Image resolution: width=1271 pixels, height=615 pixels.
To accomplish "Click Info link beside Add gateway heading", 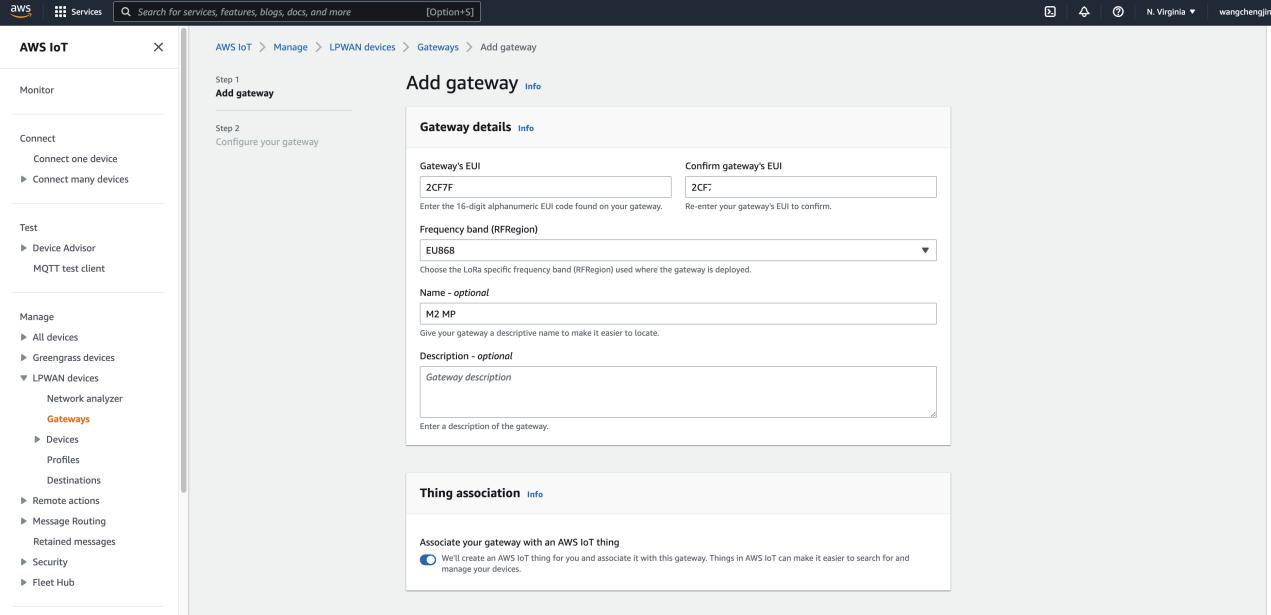I will (x=533, y=86).
